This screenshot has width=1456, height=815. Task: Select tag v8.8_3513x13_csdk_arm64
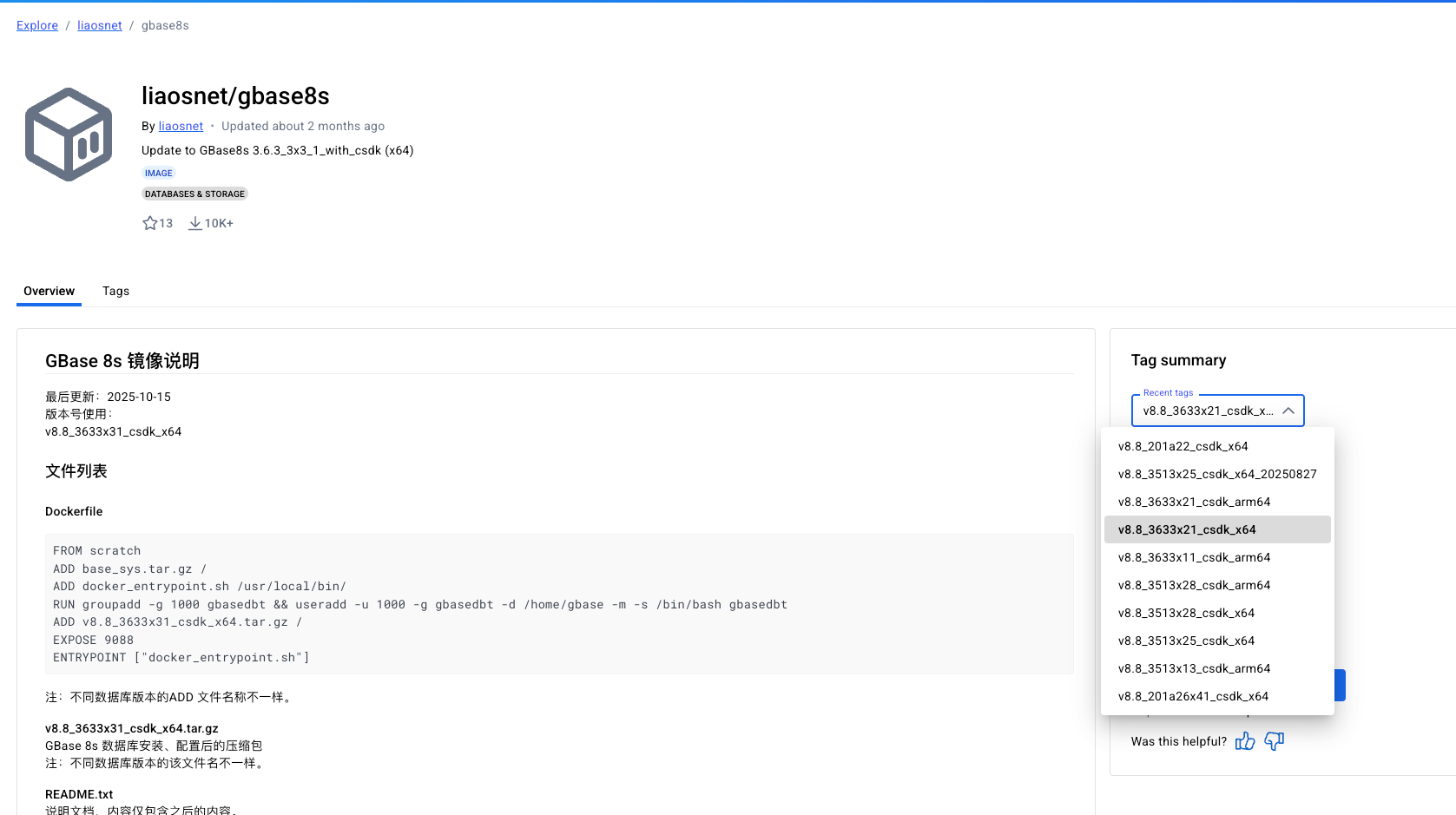click(x=1217, y=668)
